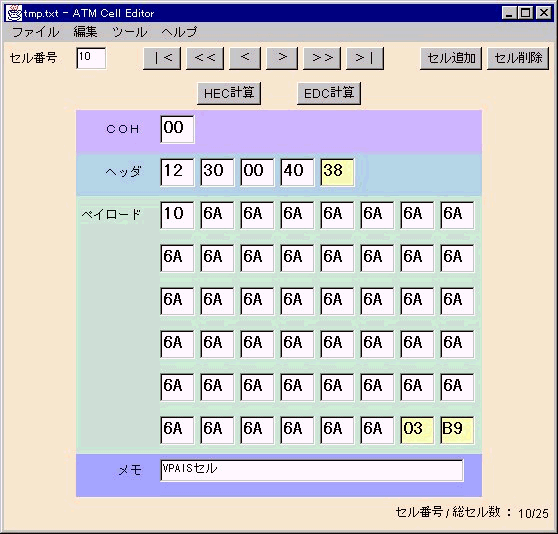Click the セル番号 input field
The width and height of the screenshot is (558, 534).
91,58
